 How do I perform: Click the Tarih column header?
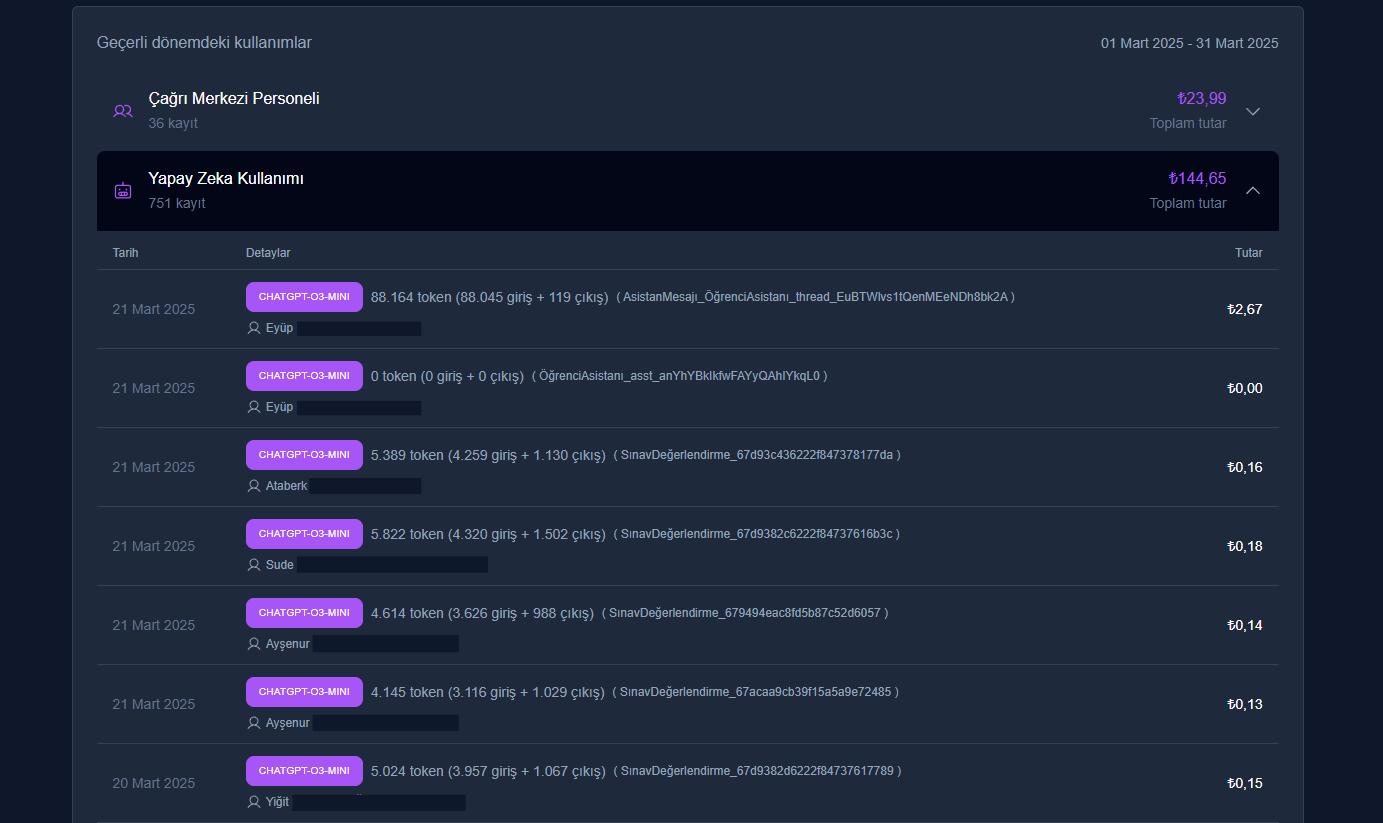point(125,253)
